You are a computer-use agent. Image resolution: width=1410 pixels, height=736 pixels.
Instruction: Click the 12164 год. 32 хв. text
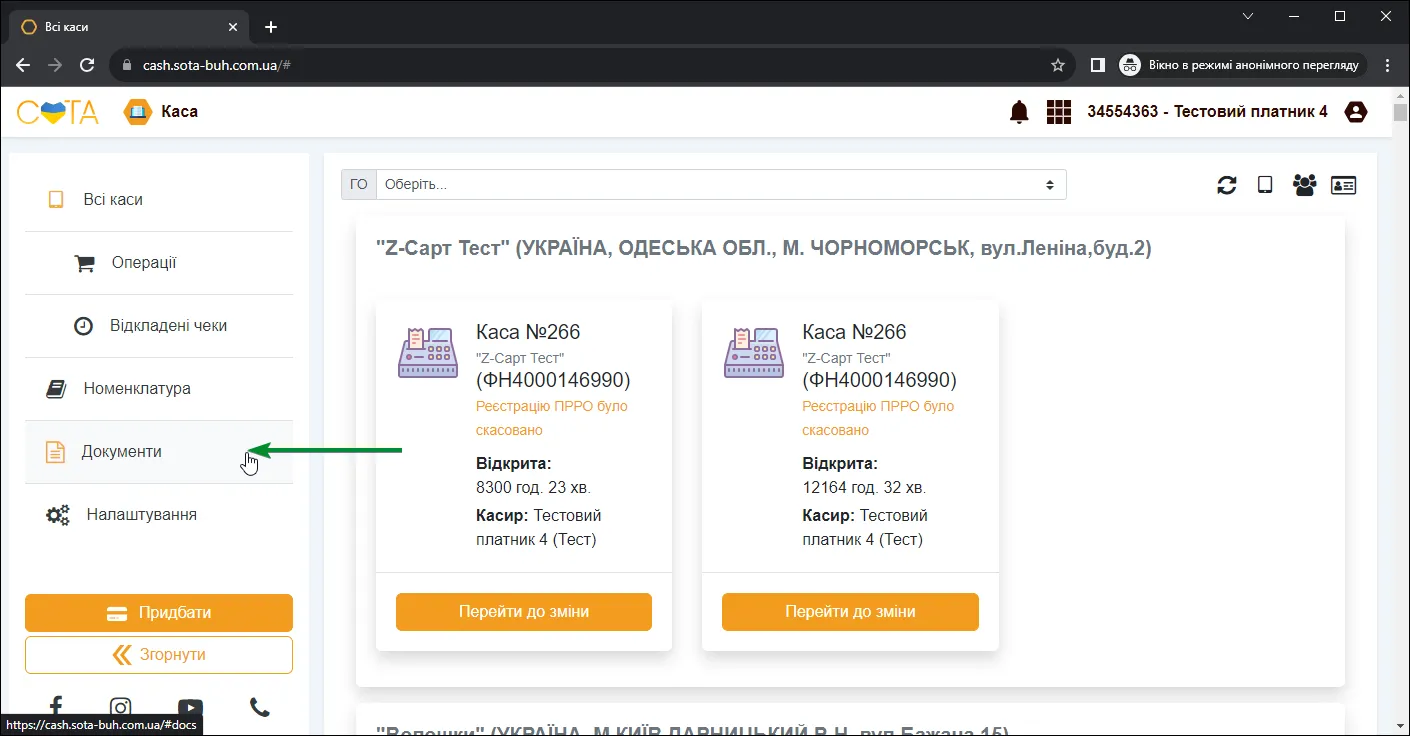pos(864,488)
